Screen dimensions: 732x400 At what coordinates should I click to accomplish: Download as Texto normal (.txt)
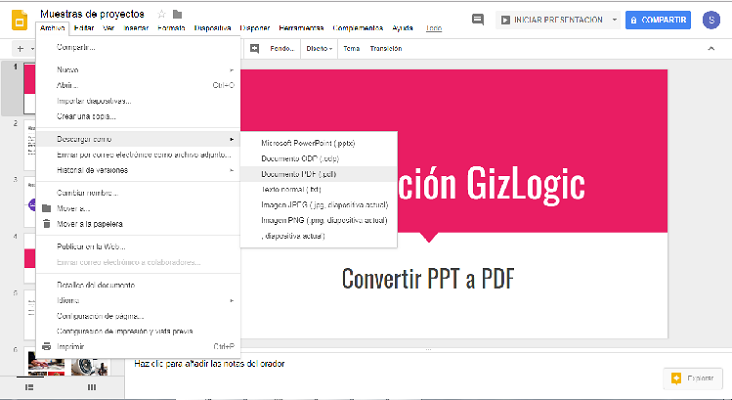[319, 189]
